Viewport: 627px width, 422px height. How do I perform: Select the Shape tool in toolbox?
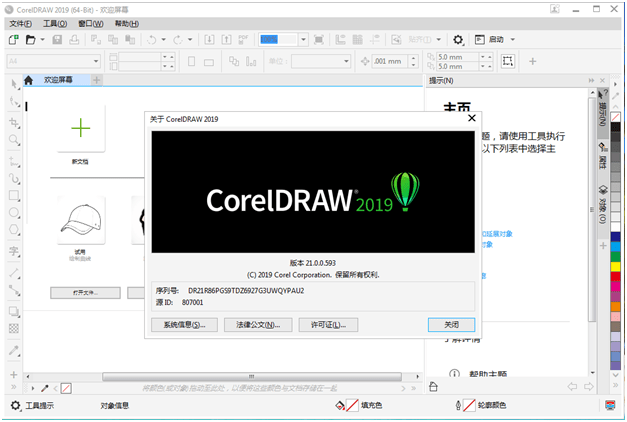(x=14, y=102)
